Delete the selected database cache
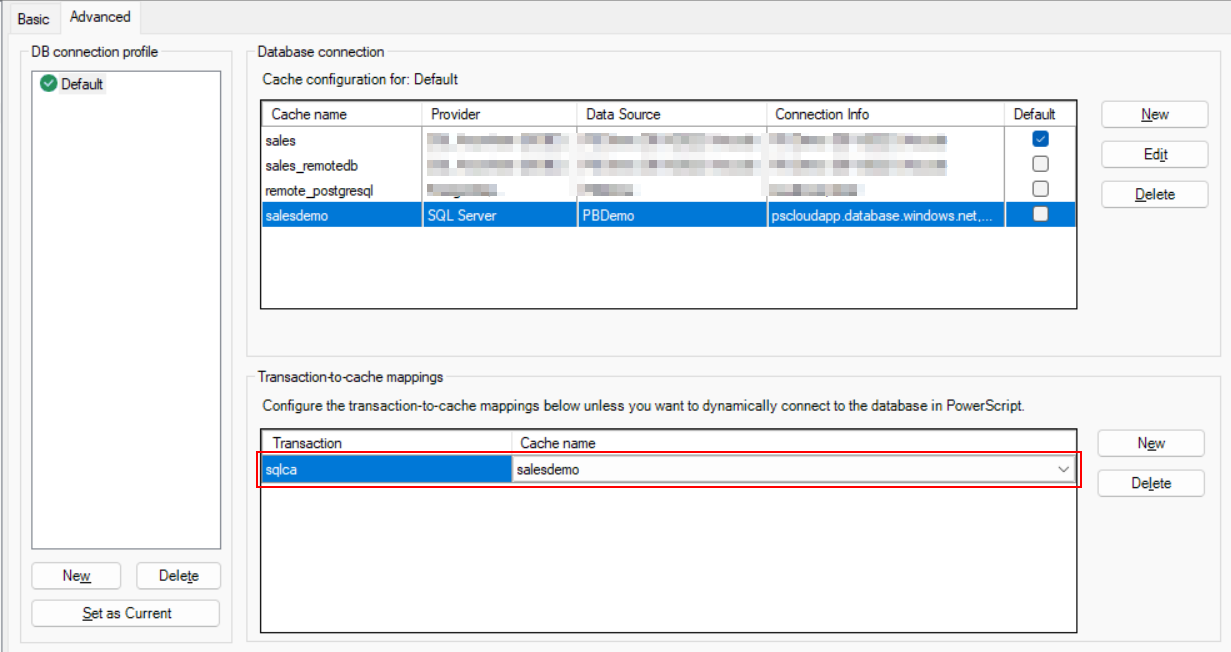The image size is (1231, 652). click(1155, 195)
